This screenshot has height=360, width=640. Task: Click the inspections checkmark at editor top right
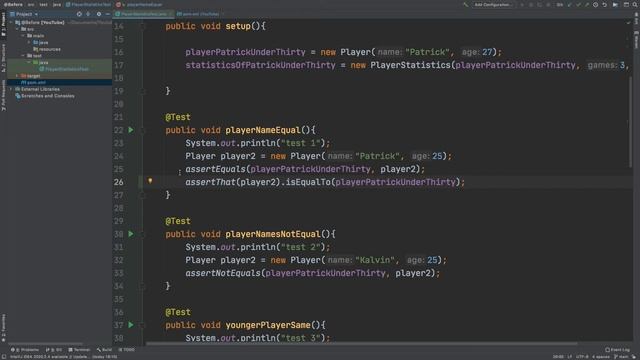click(x=629, y=22)
